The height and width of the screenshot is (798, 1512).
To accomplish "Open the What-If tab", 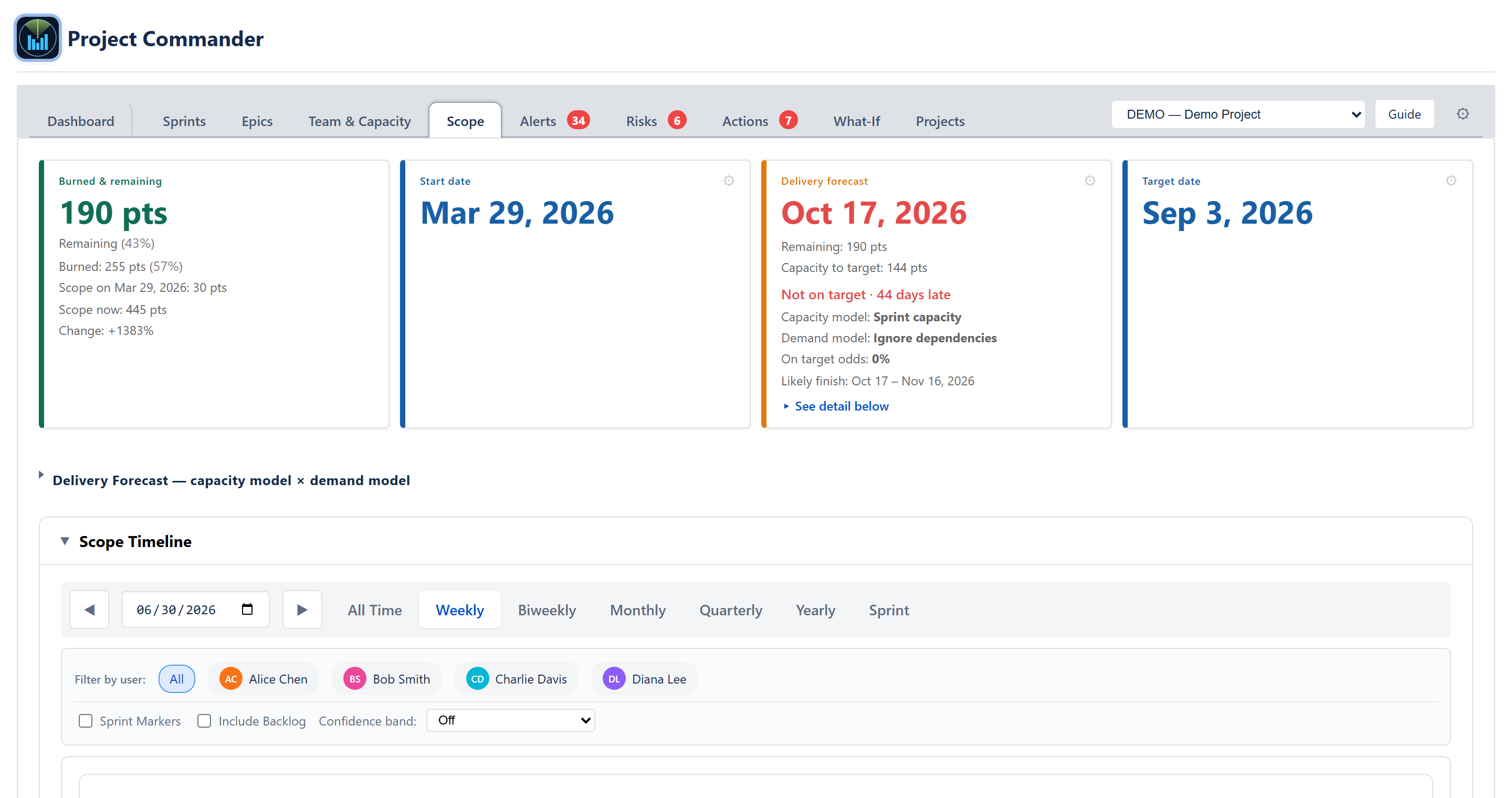I will point(857,121).
